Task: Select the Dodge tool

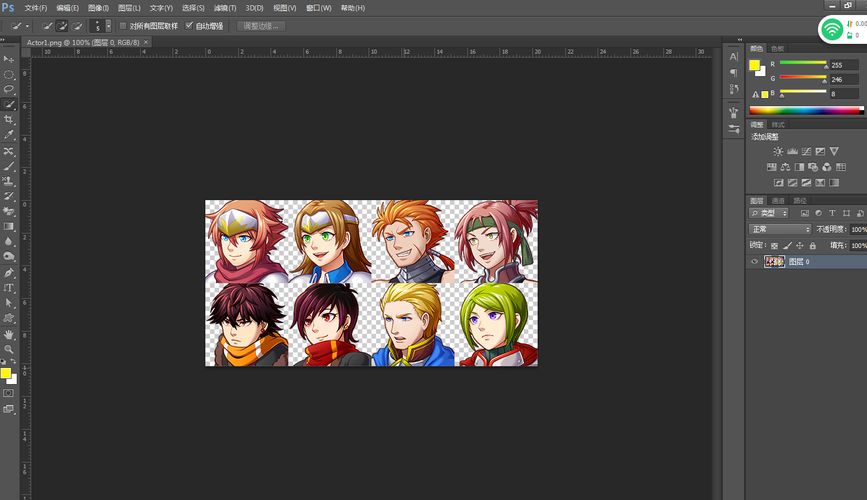Action: click(8, 256)
